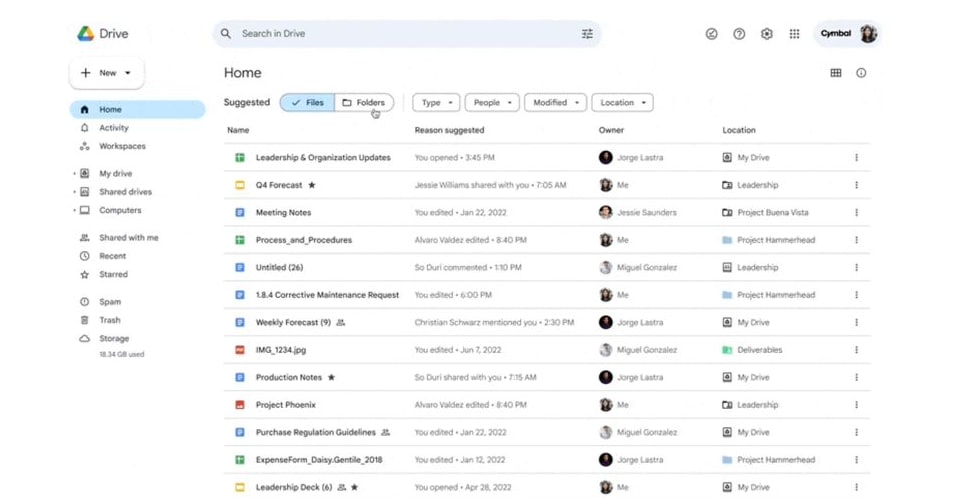
Task: Go to Shared with me
Action: pos(128,238)
